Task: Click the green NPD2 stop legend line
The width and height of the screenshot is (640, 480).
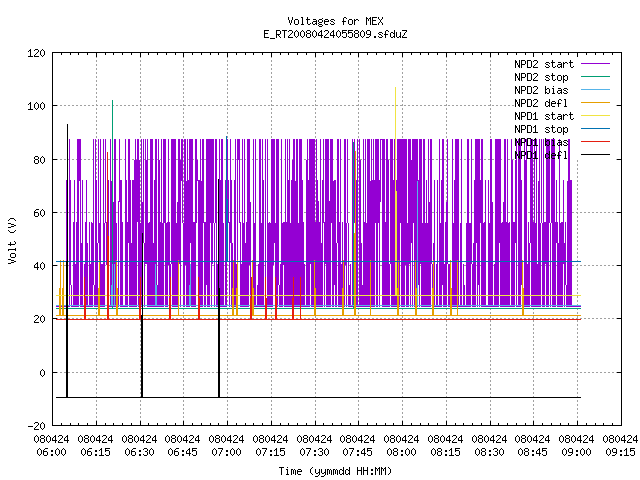Action: click(x=595, y=77)
